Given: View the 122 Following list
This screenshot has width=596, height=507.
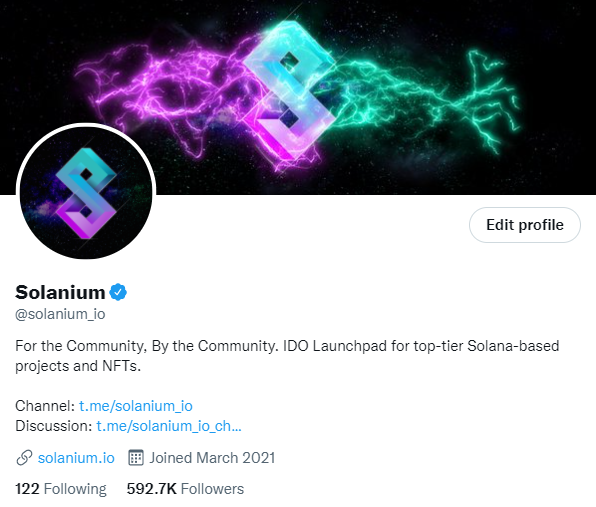Looking at the screenshot, I should (x=61, y=489).
